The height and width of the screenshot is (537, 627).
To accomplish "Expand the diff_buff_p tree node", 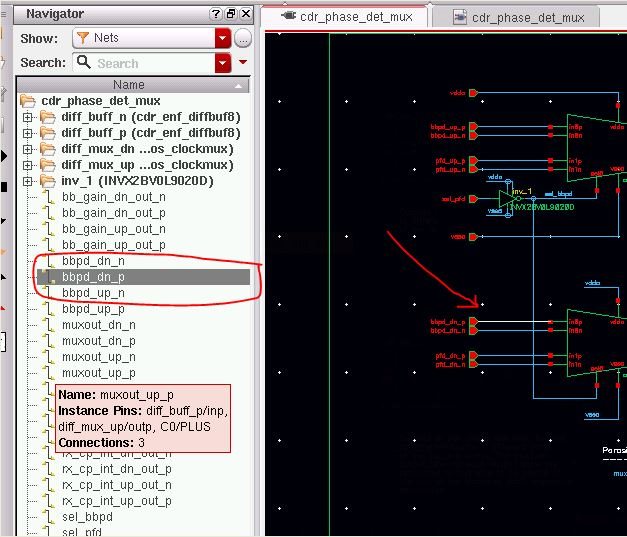I will pos(28,133).
